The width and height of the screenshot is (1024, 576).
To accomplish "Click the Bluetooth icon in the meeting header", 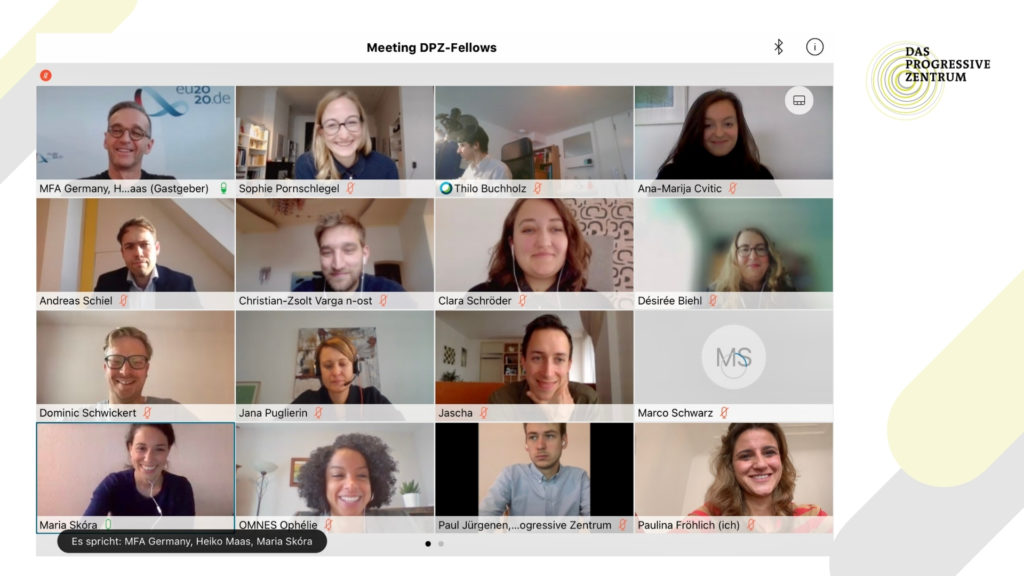I will click(778, 47).
